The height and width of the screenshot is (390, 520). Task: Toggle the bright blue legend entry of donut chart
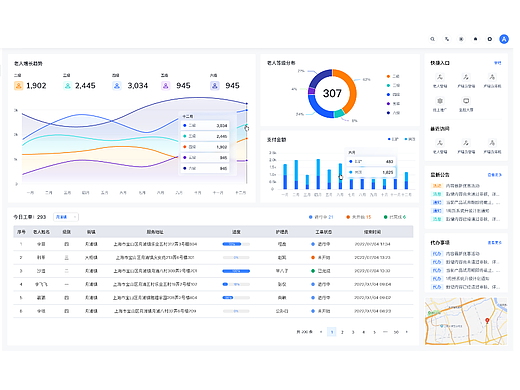pos(393,95)
